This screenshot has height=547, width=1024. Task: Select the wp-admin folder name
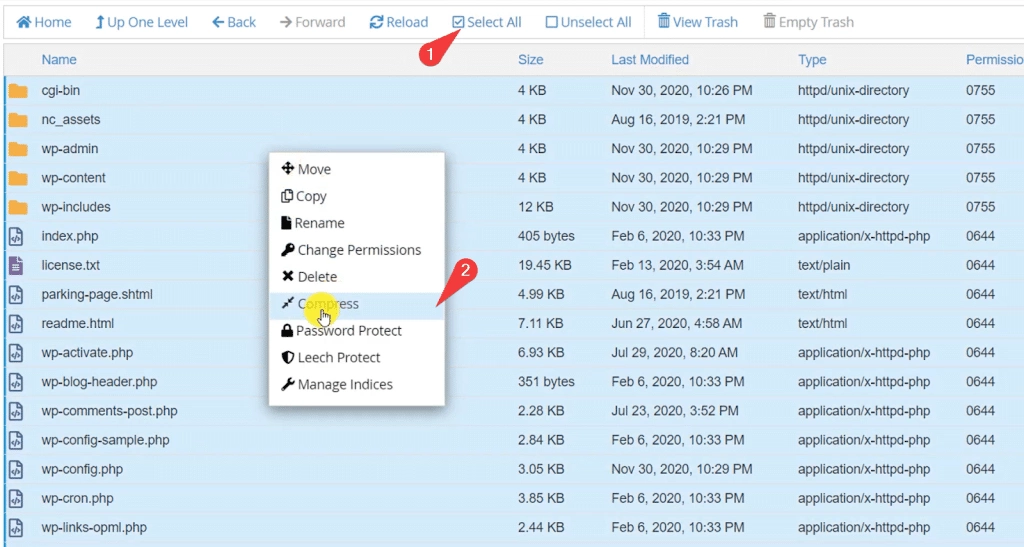(x=70, y=149)
